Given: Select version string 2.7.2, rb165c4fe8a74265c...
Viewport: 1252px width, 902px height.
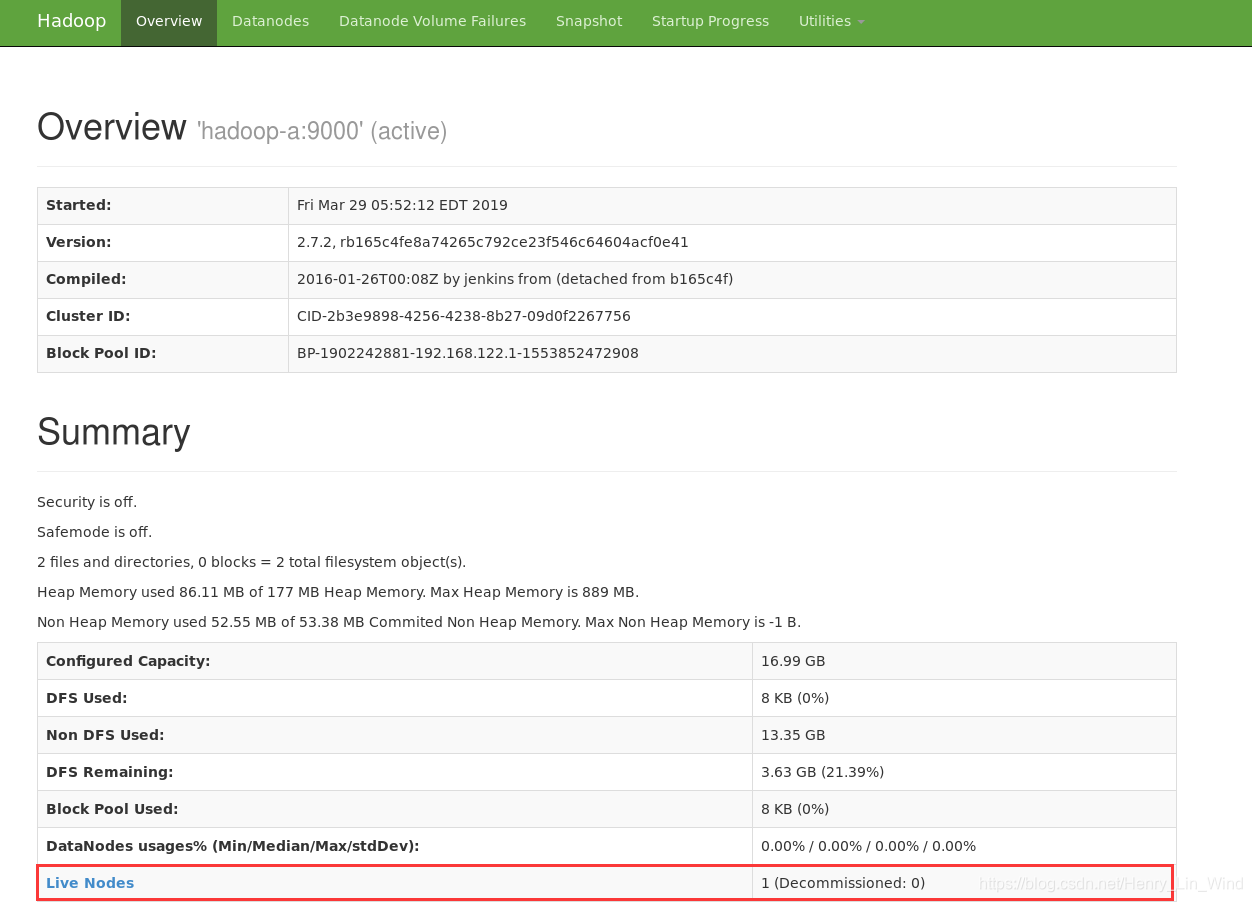Looking at the screenshot, I should tap(493, 242).
